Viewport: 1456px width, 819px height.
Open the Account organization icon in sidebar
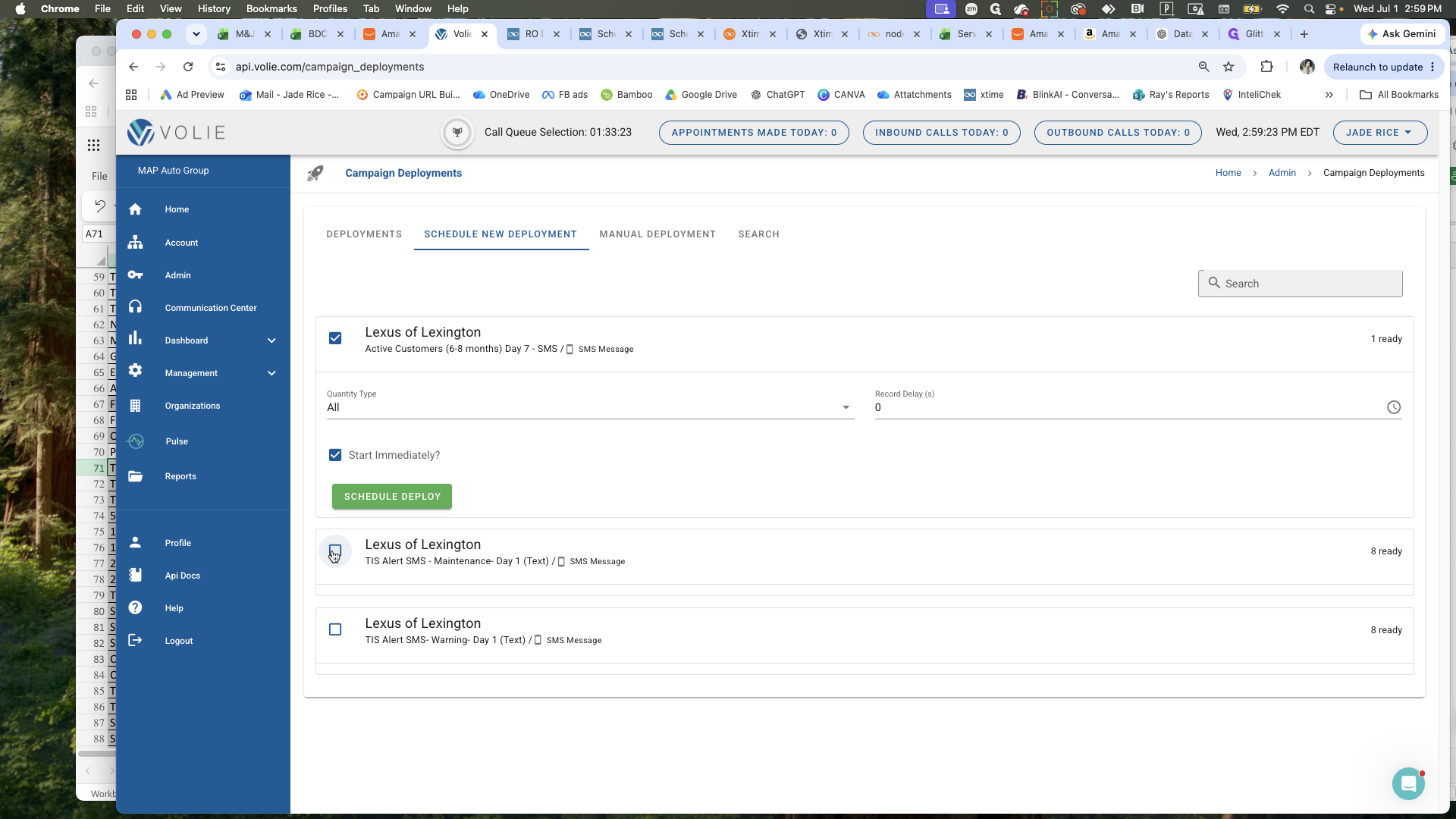coord(135,243)
